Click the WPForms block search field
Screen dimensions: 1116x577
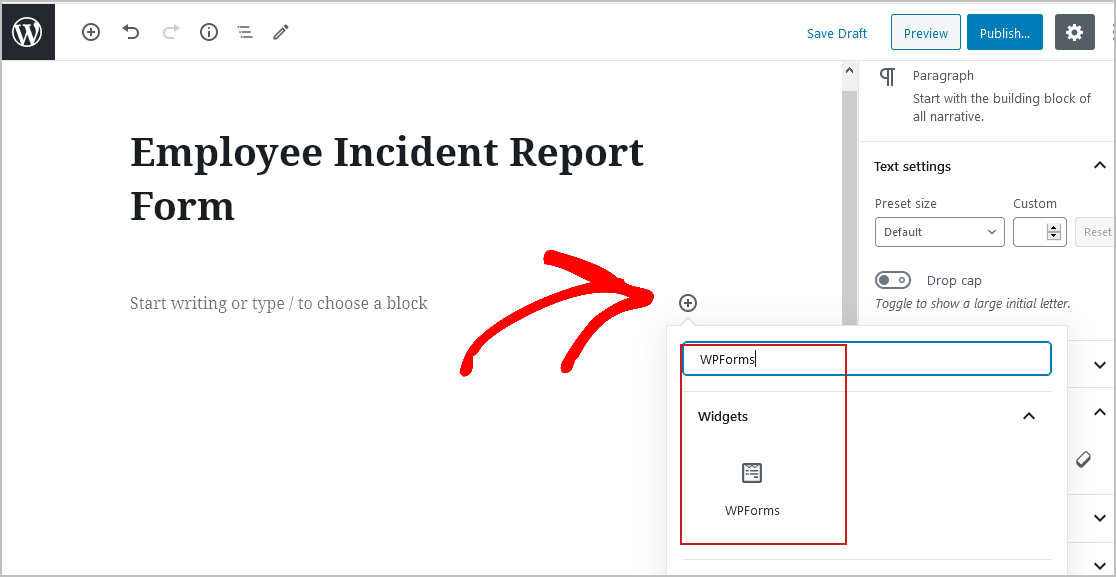(x=866, y=359)
